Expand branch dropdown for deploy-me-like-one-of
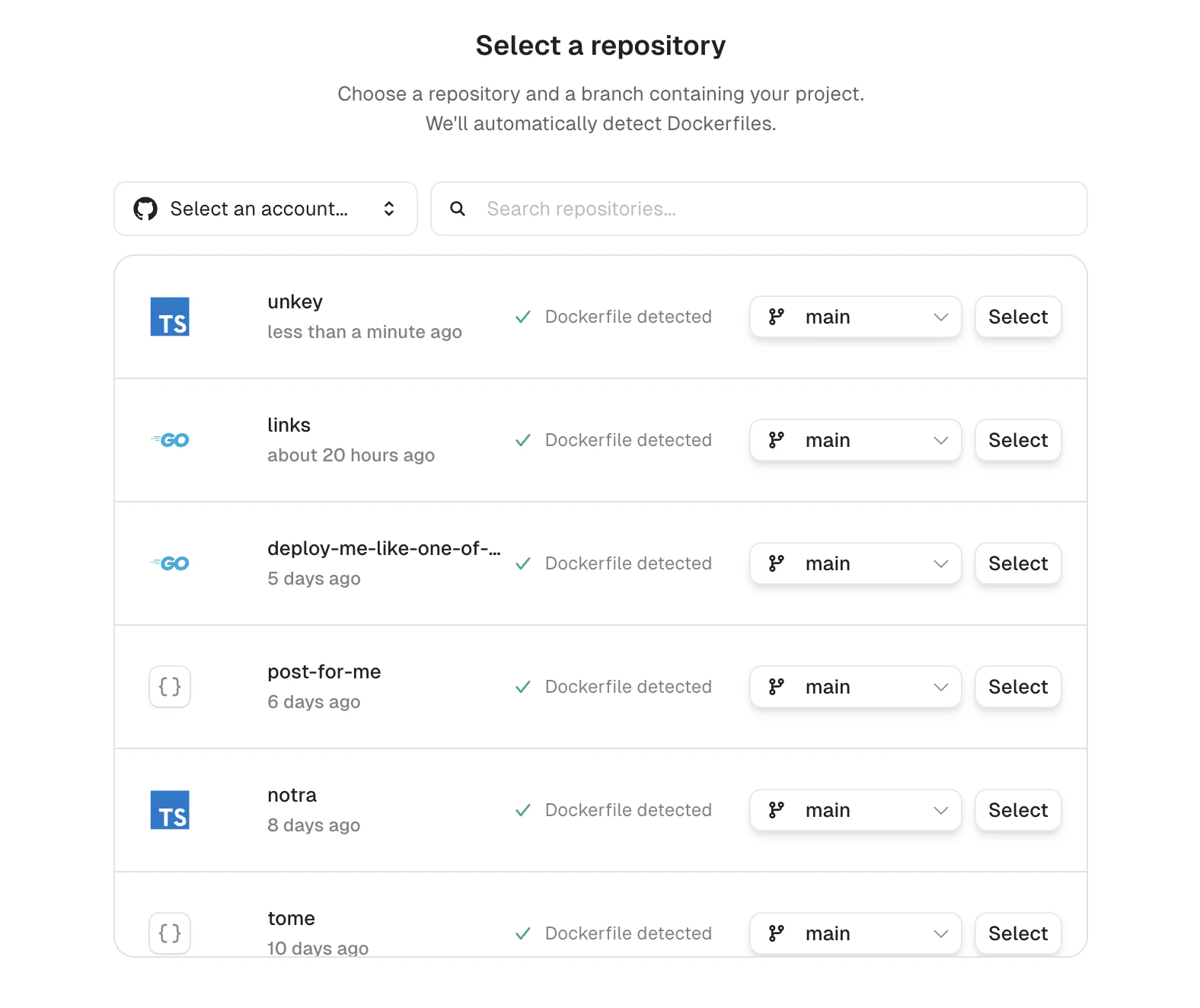Viewport: 1200px width, 1008px height. click(x=856, y=563)
